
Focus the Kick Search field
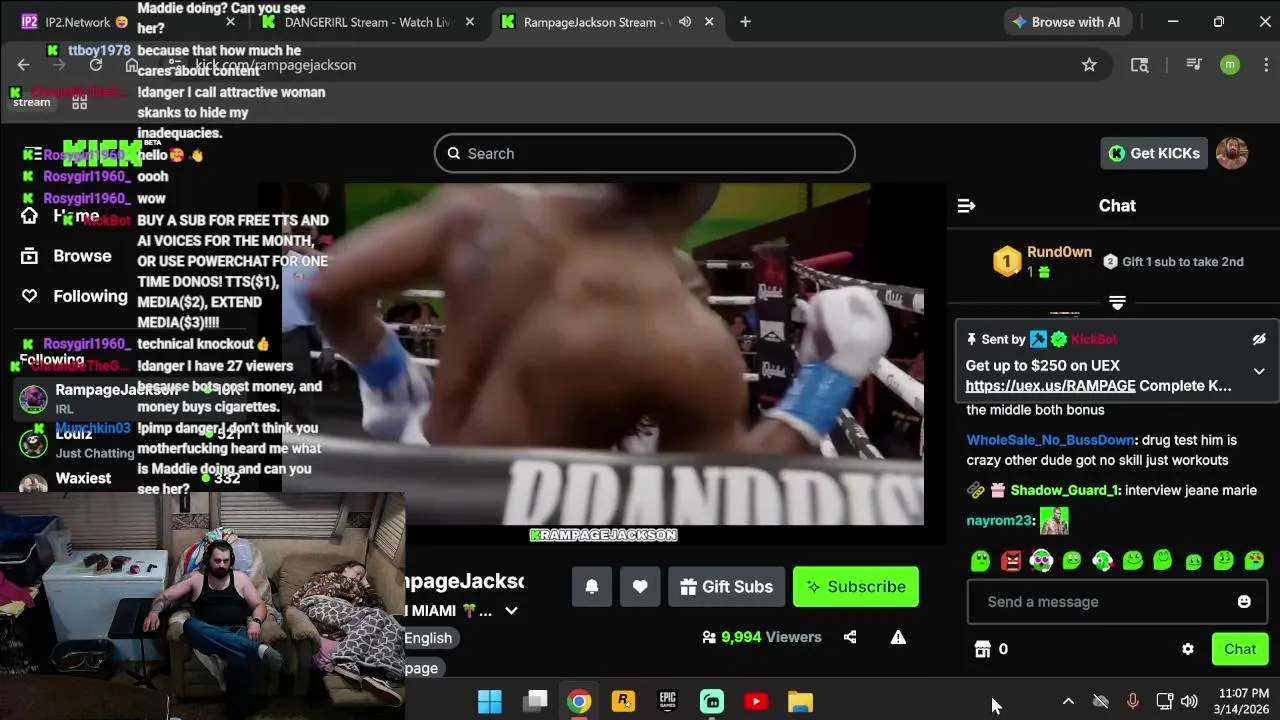coord(645,153)
